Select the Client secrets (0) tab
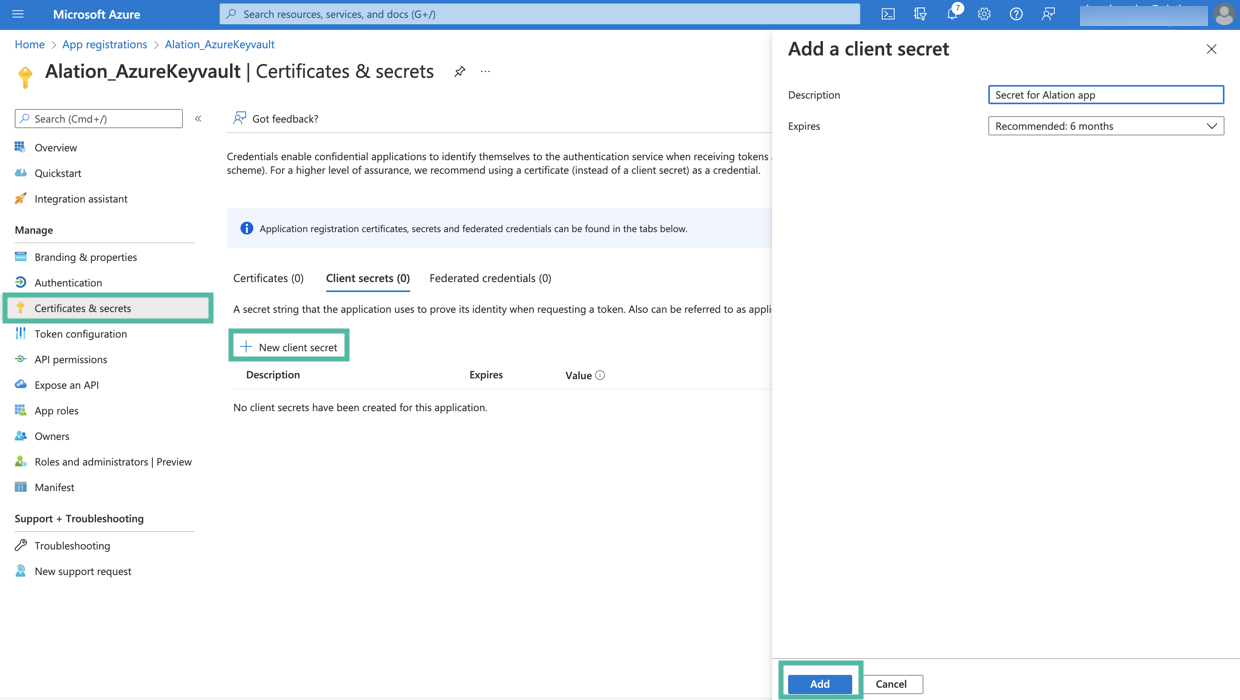Image resolution: width=1240 pixels, height=700 pixels. click(368, 278)
